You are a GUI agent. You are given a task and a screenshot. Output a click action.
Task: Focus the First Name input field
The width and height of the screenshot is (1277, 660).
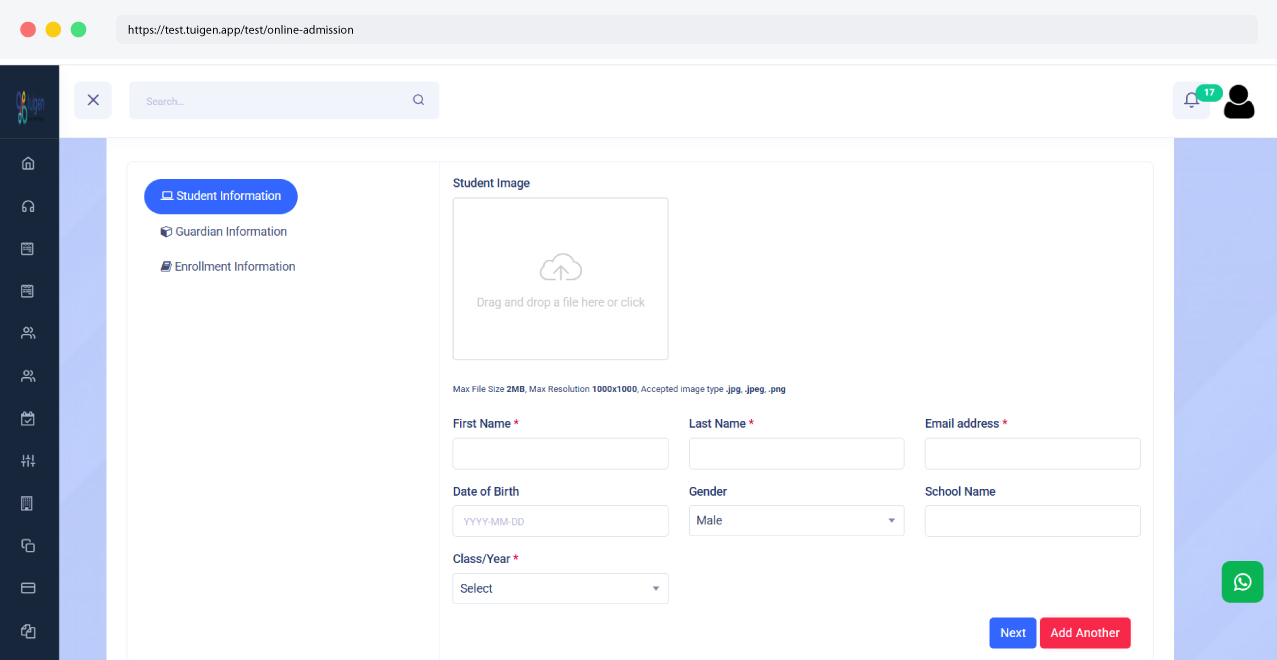[560, 454]
